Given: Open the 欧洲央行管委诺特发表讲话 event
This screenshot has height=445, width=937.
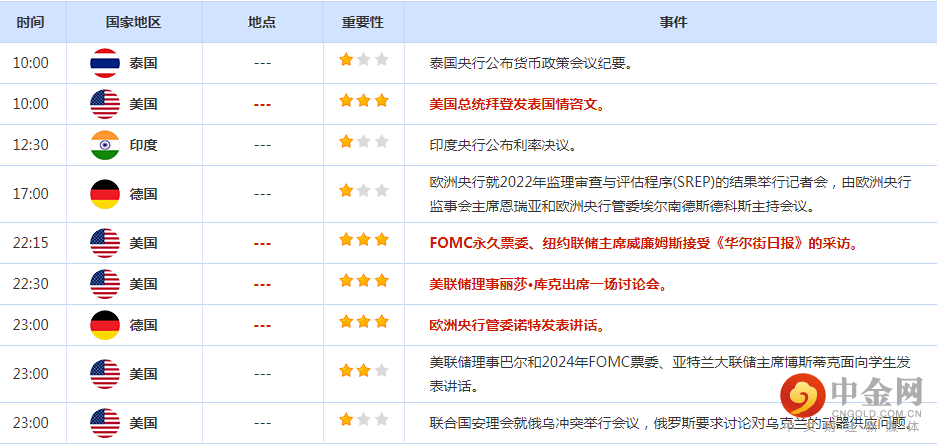Looking at the screenshot, I should coord(517,325).
